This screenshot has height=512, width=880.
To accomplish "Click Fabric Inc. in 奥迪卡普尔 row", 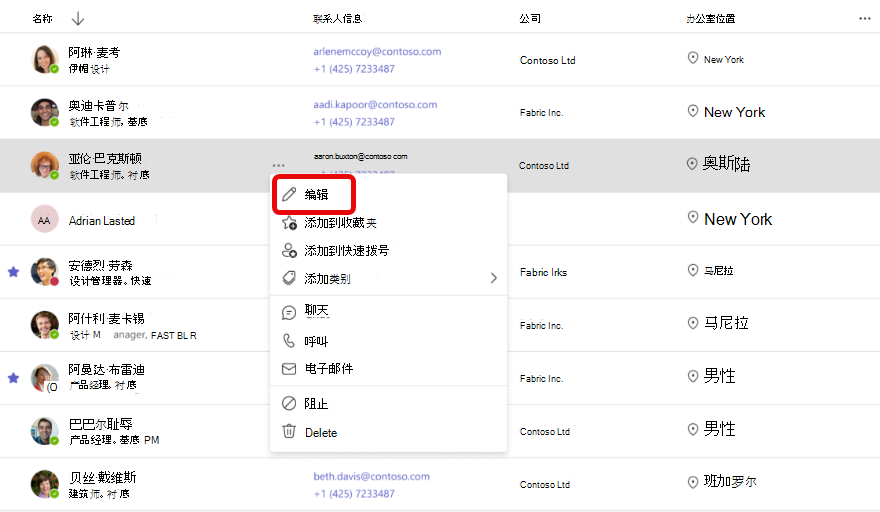I will pos(541,113).
